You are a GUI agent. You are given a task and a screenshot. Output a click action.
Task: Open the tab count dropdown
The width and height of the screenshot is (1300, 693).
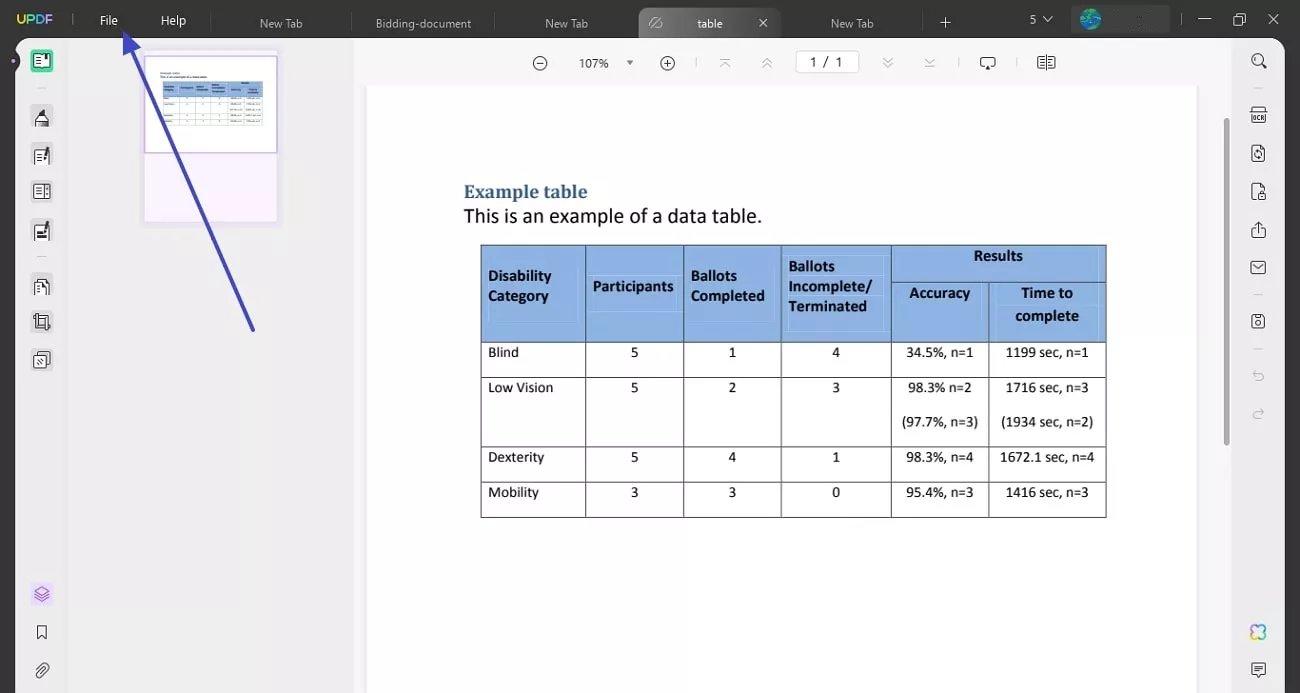pyautogui.click(x=1040, y=20)
